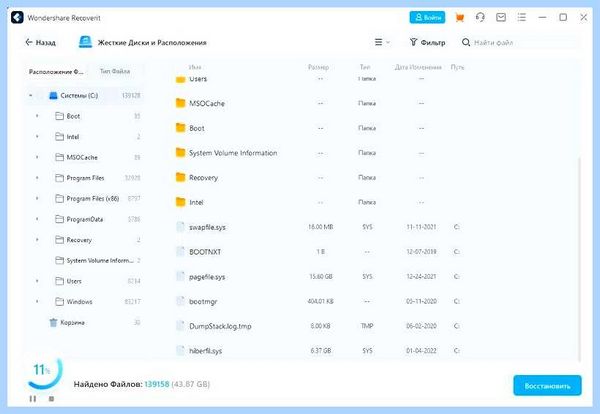Click the found files count 139158
The height and width of the screenshot is (414, 600).
pos(157,384)
